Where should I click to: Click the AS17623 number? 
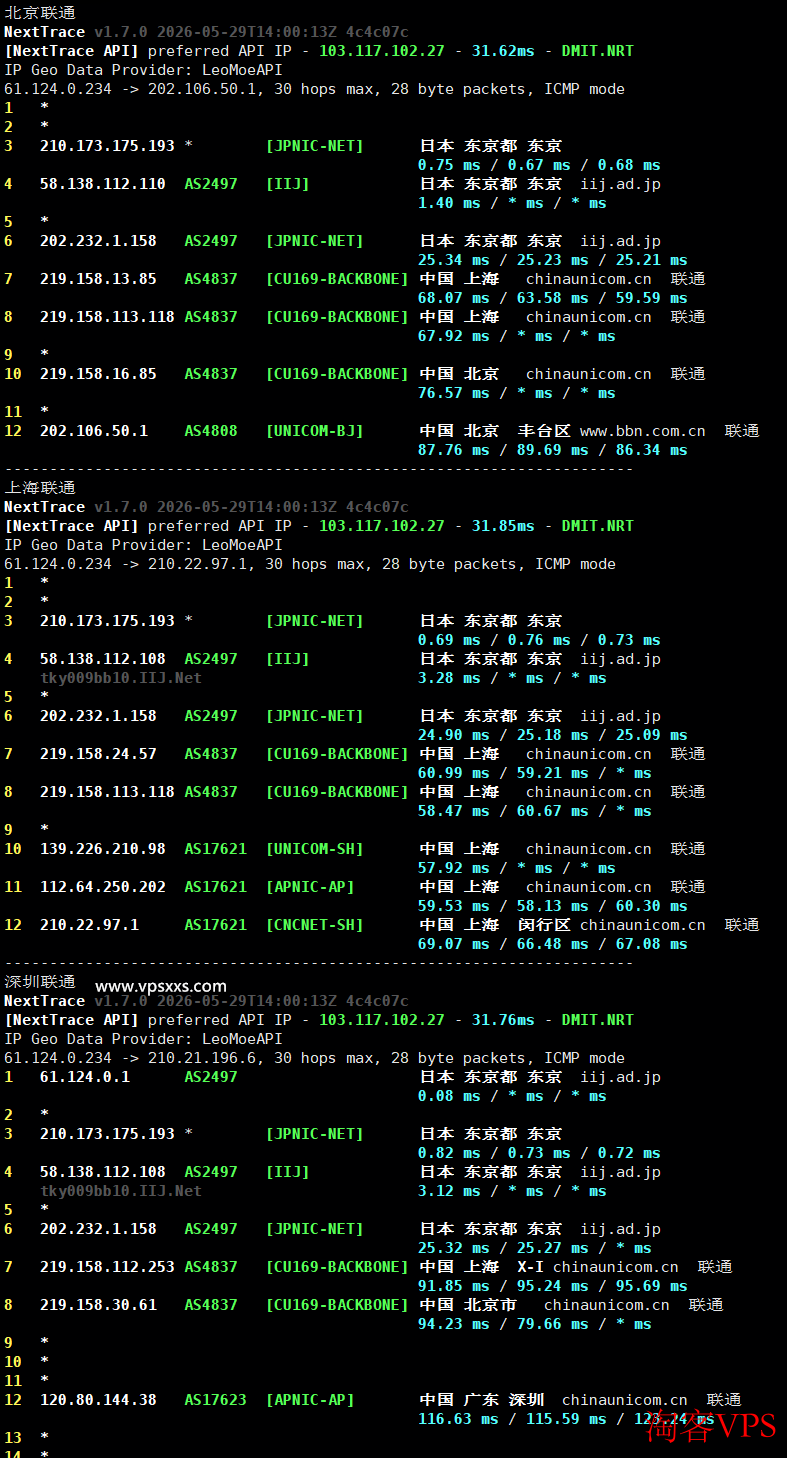pos(215,1400)
